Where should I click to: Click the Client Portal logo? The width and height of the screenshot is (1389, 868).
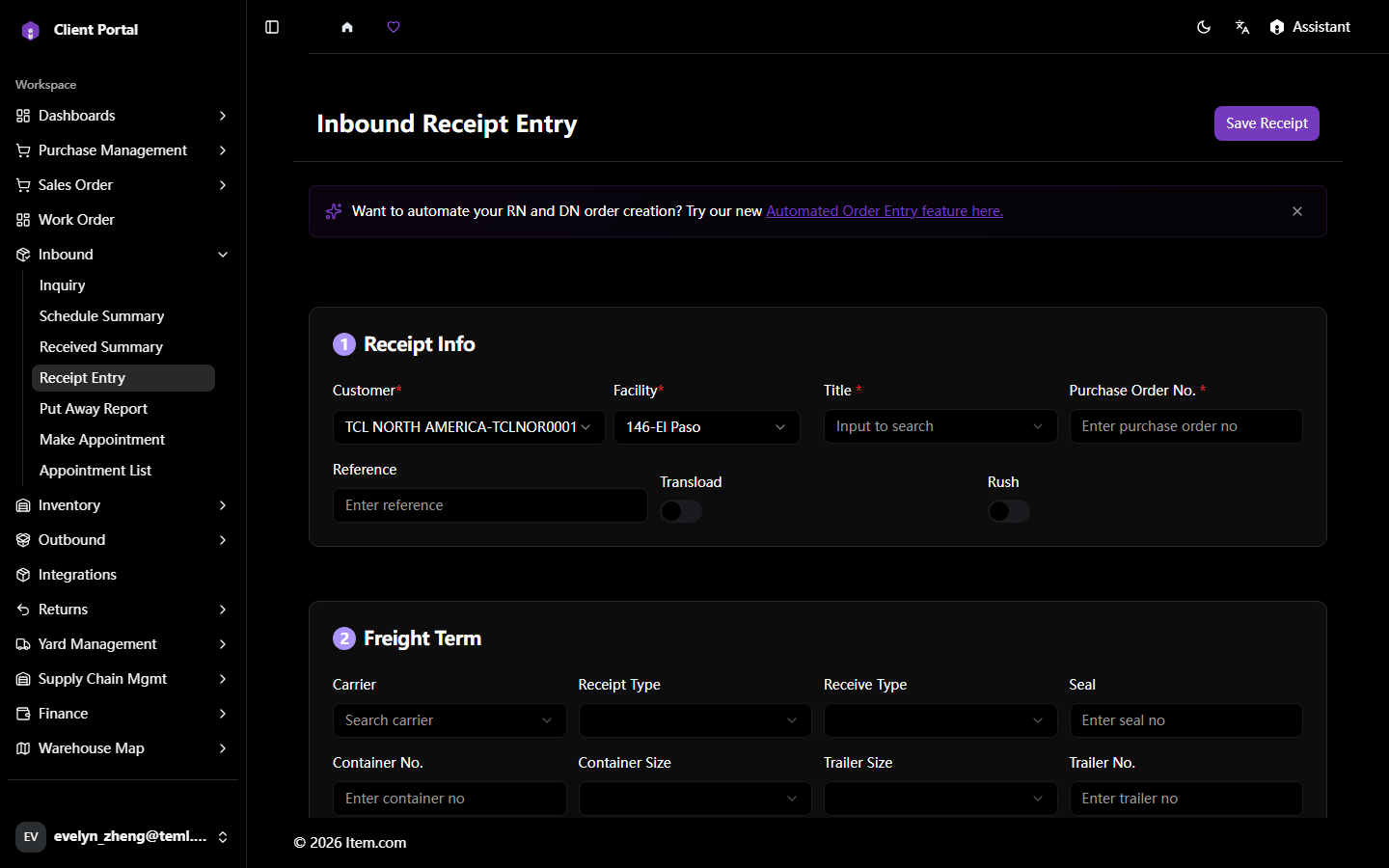pyautogui.click(x=31, y=30)
